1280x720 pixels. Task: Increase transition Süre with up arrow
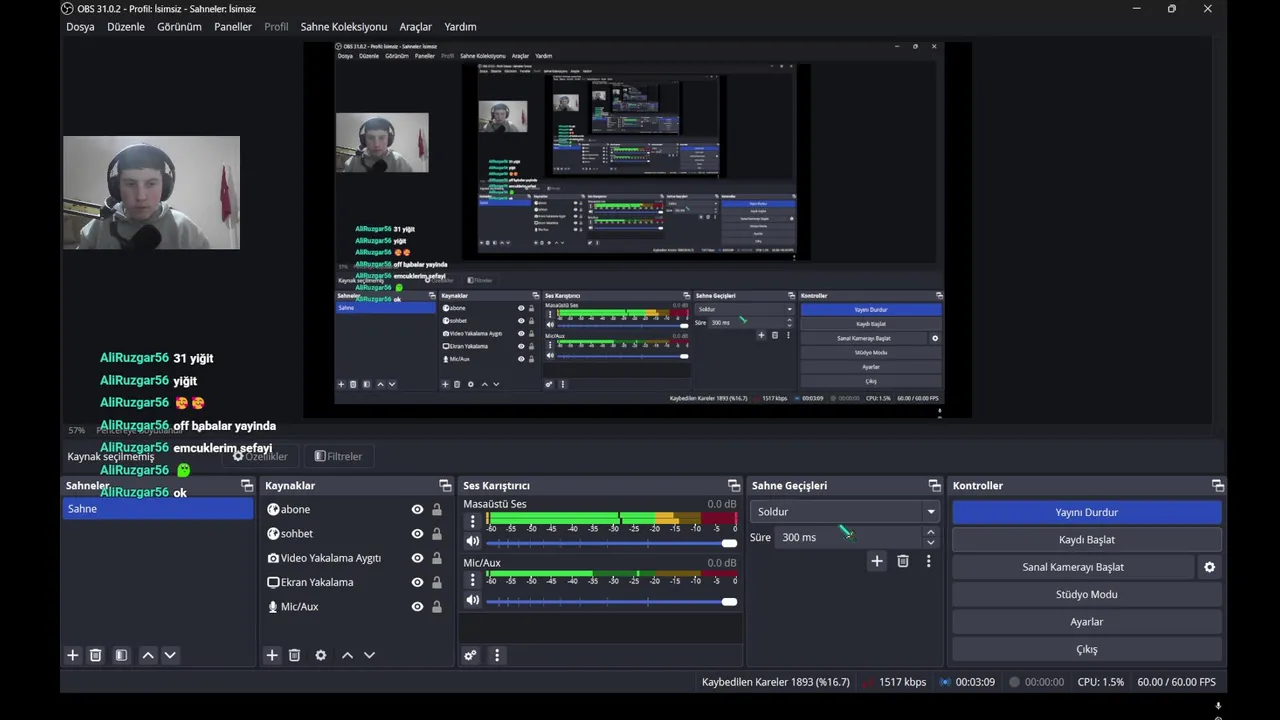(931, 532)
